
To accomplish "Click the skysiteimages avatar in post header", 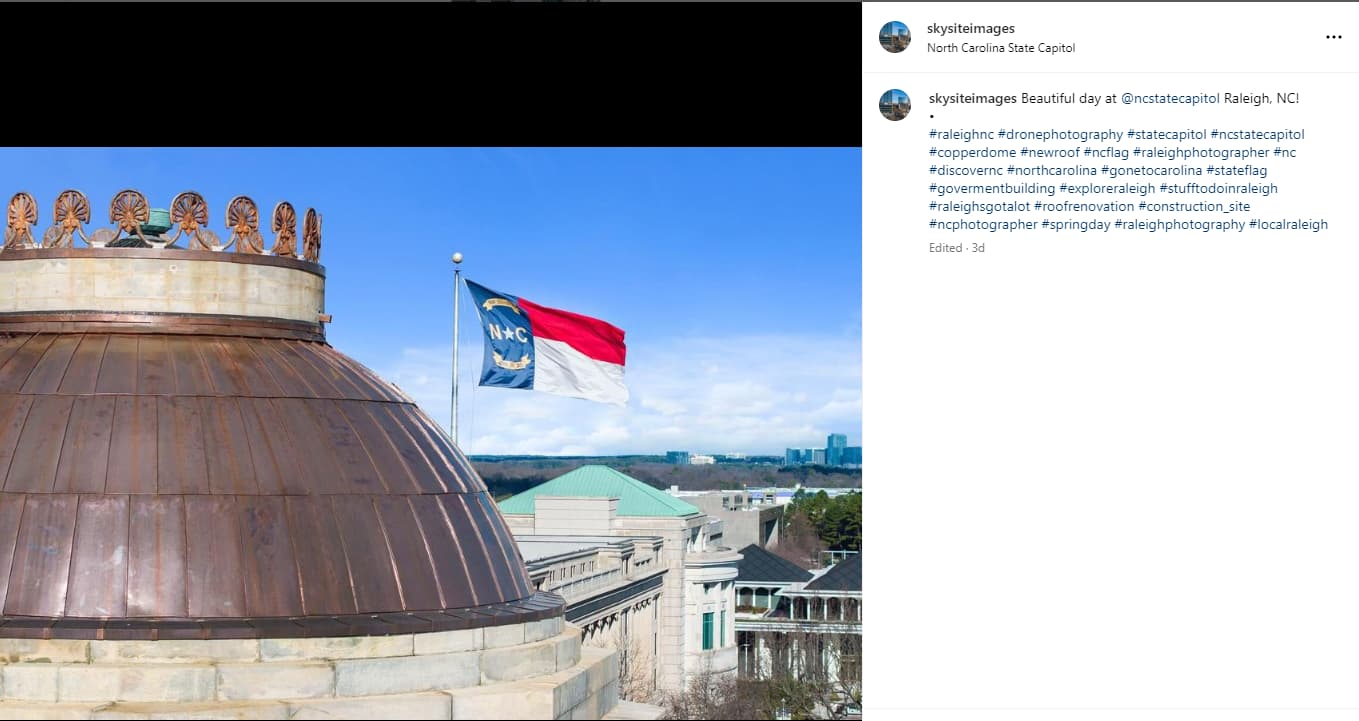I will pos(894,37).
